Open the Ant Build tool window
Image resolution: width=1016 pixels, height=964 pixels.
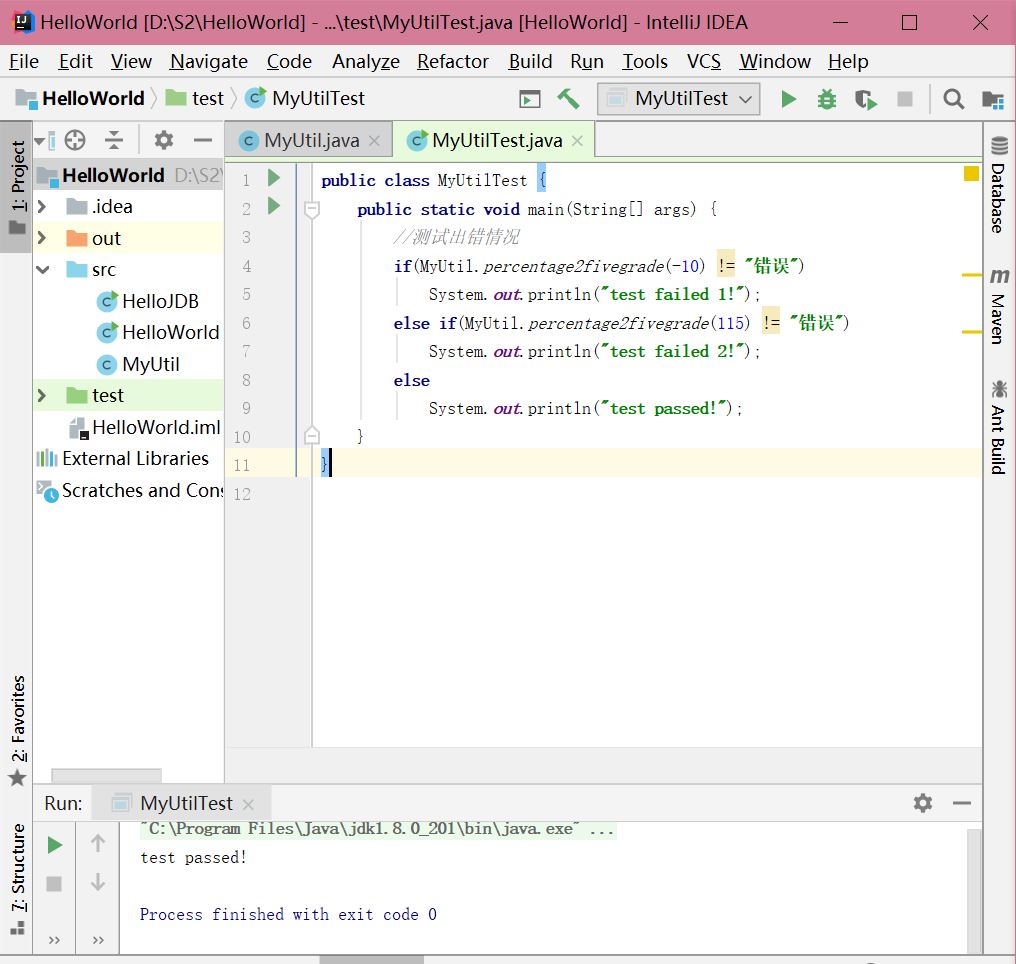tap(999, 428)
